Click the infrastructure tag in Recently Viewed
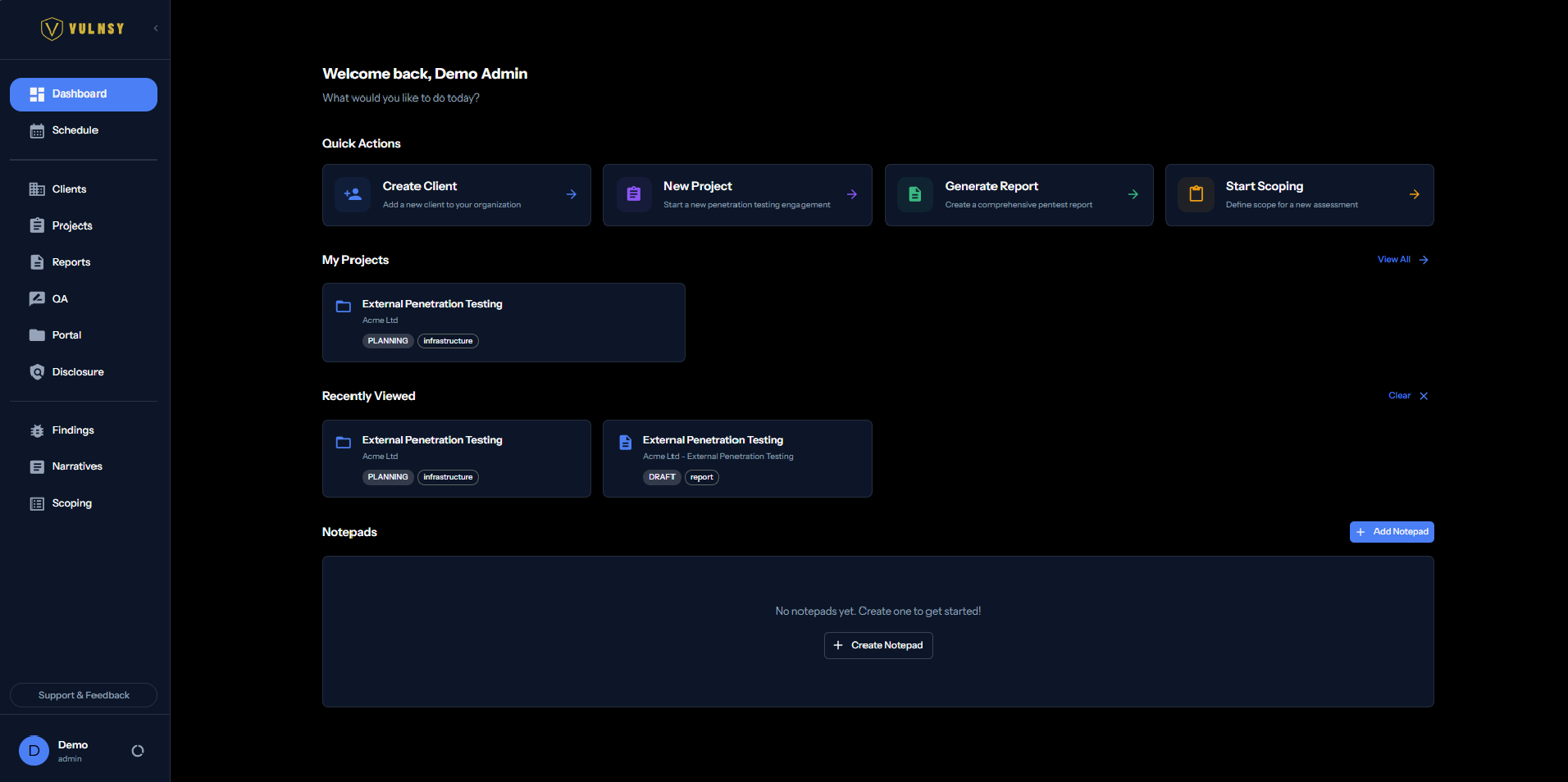1568x782 pixels. [x=448, y=477]
